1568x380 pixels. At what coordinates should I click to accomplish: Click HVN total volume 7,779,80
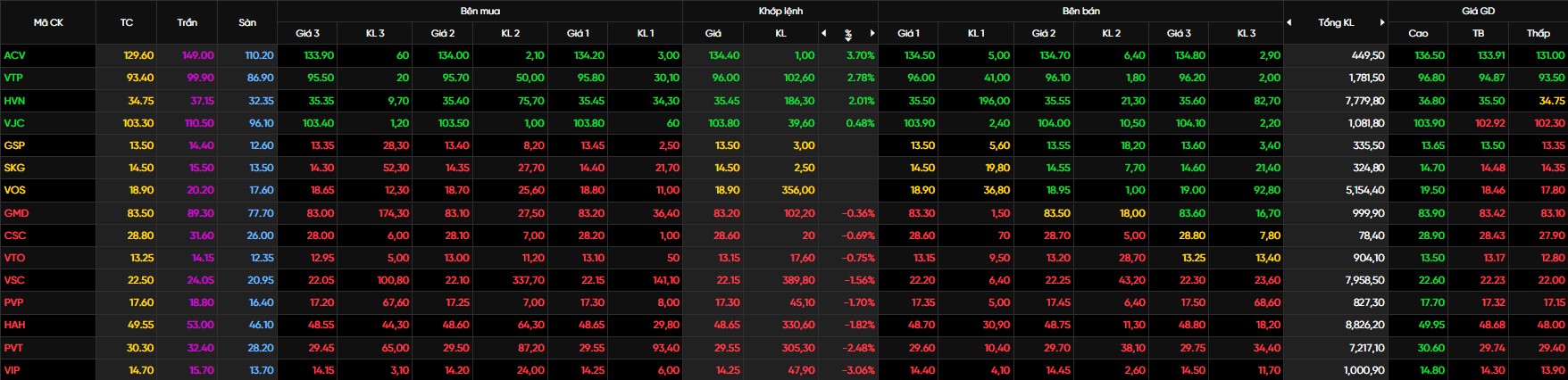coord(1365,101)
